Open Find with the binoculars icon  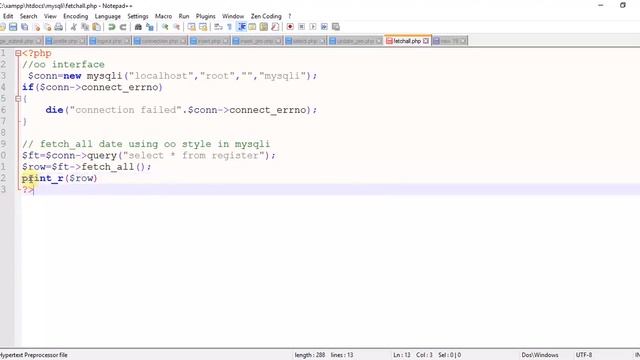(x=138, y=27)
